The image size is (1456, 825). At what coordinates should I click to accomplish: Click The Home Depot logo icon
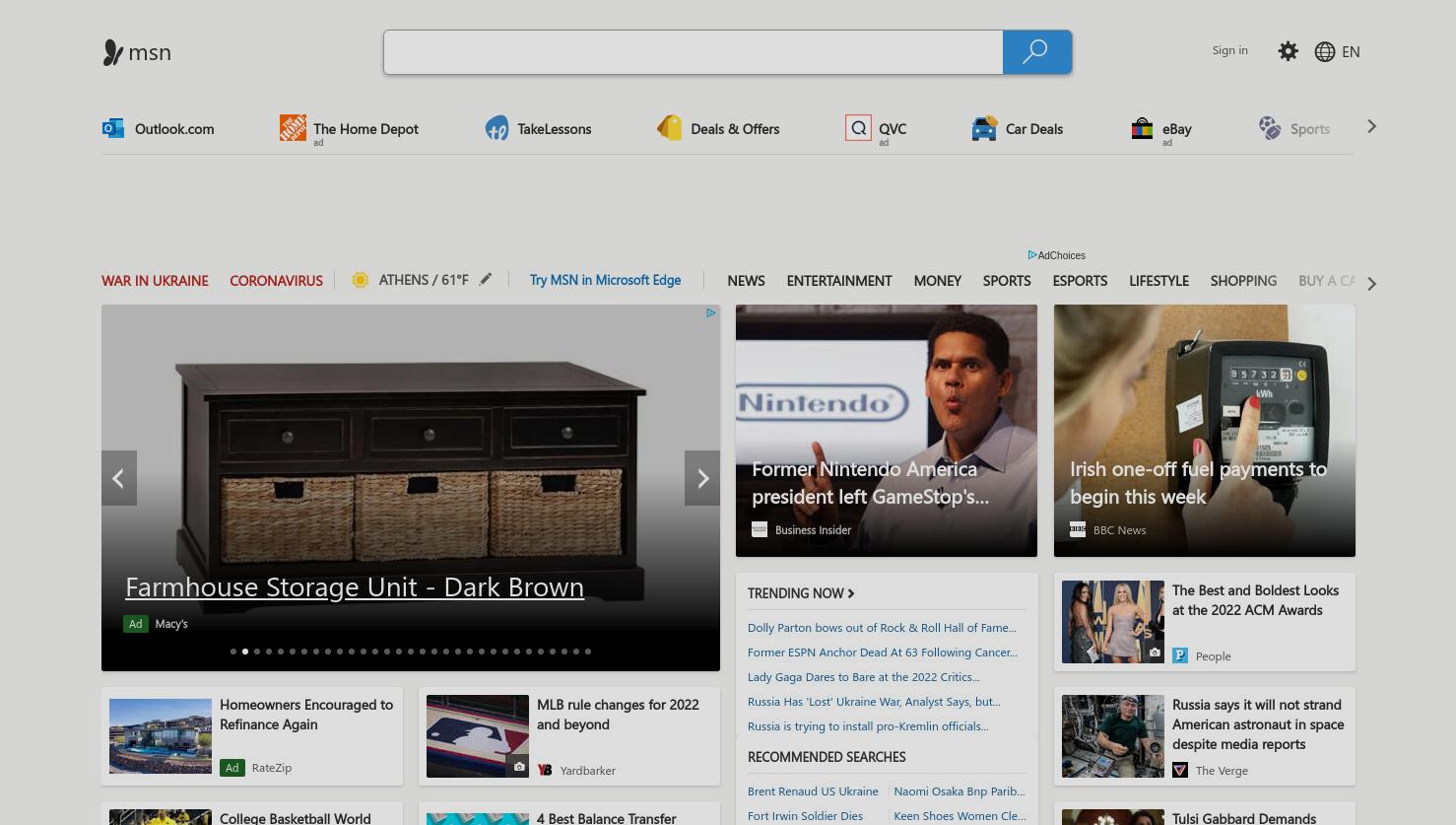(293, 127)
